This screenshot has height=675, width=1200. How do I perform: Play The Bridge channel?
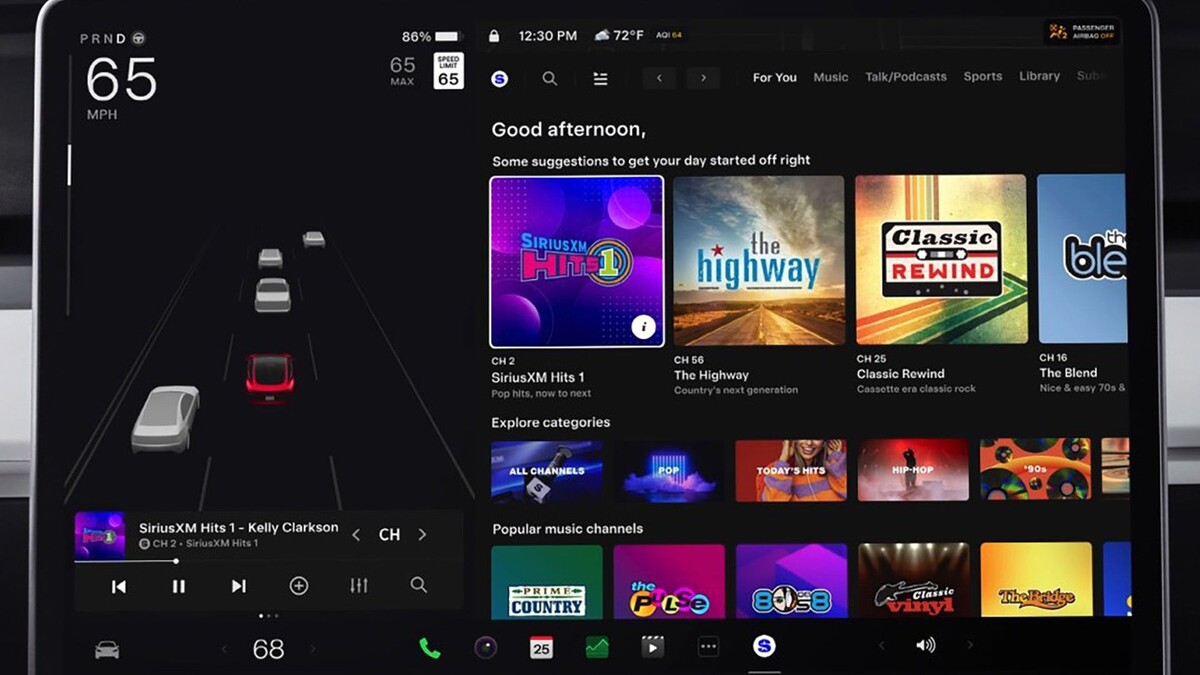click(x=1035, y=582)
